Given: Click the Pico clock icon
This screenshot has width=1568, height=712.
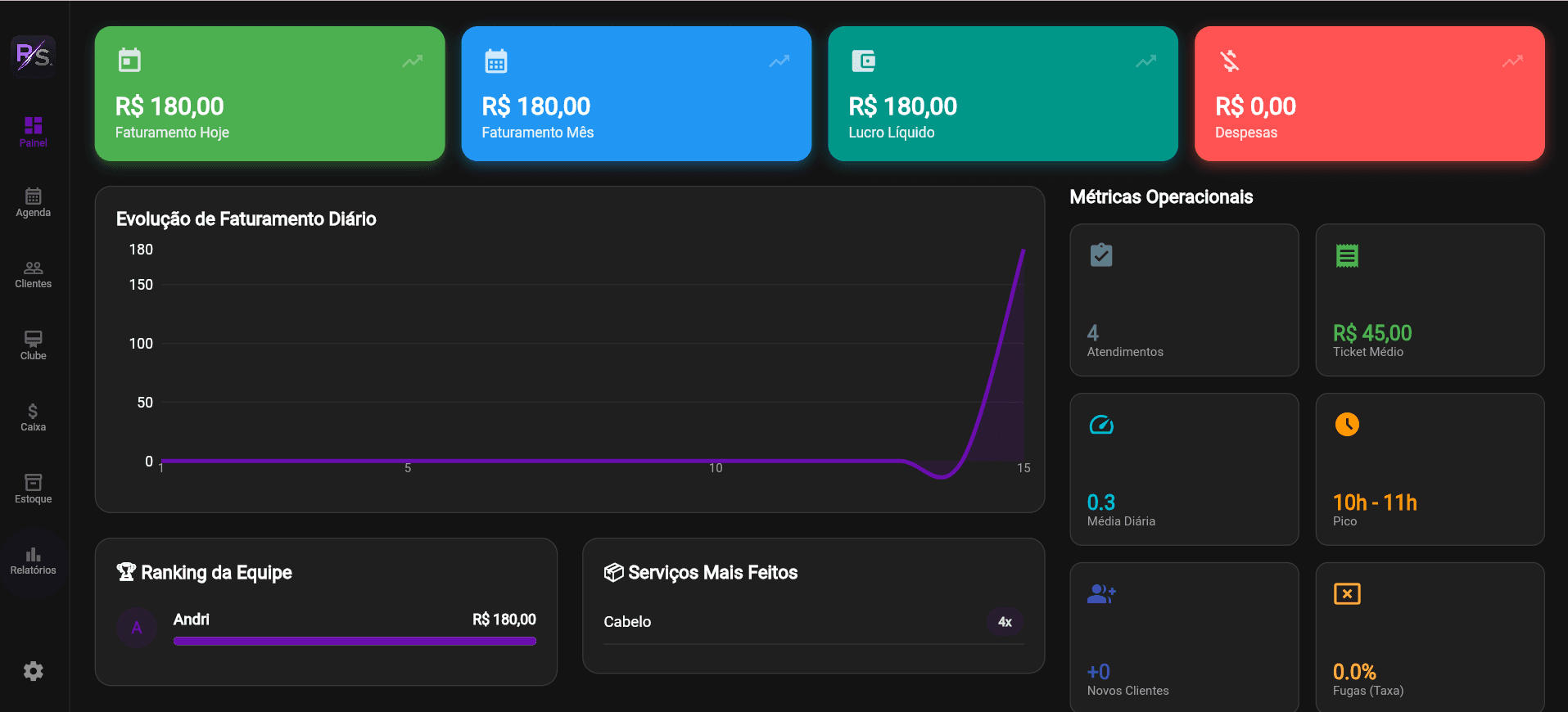Looking at the screenshot, I should (x=1347, y=424).
